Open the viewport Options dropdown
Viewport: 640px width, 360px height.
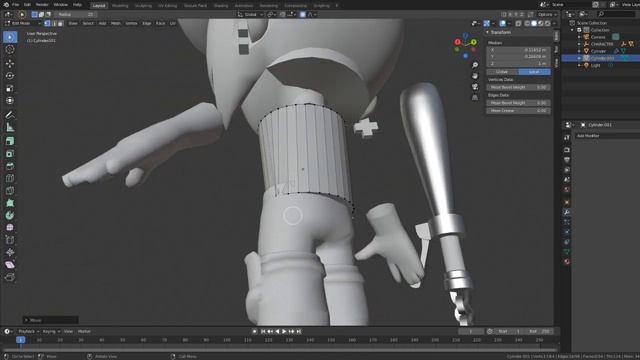point(547,14)
